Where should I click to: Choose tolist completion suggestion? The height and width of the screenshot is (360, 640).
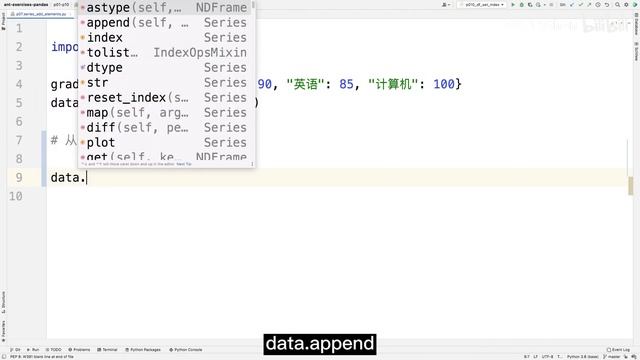point(164,53)
